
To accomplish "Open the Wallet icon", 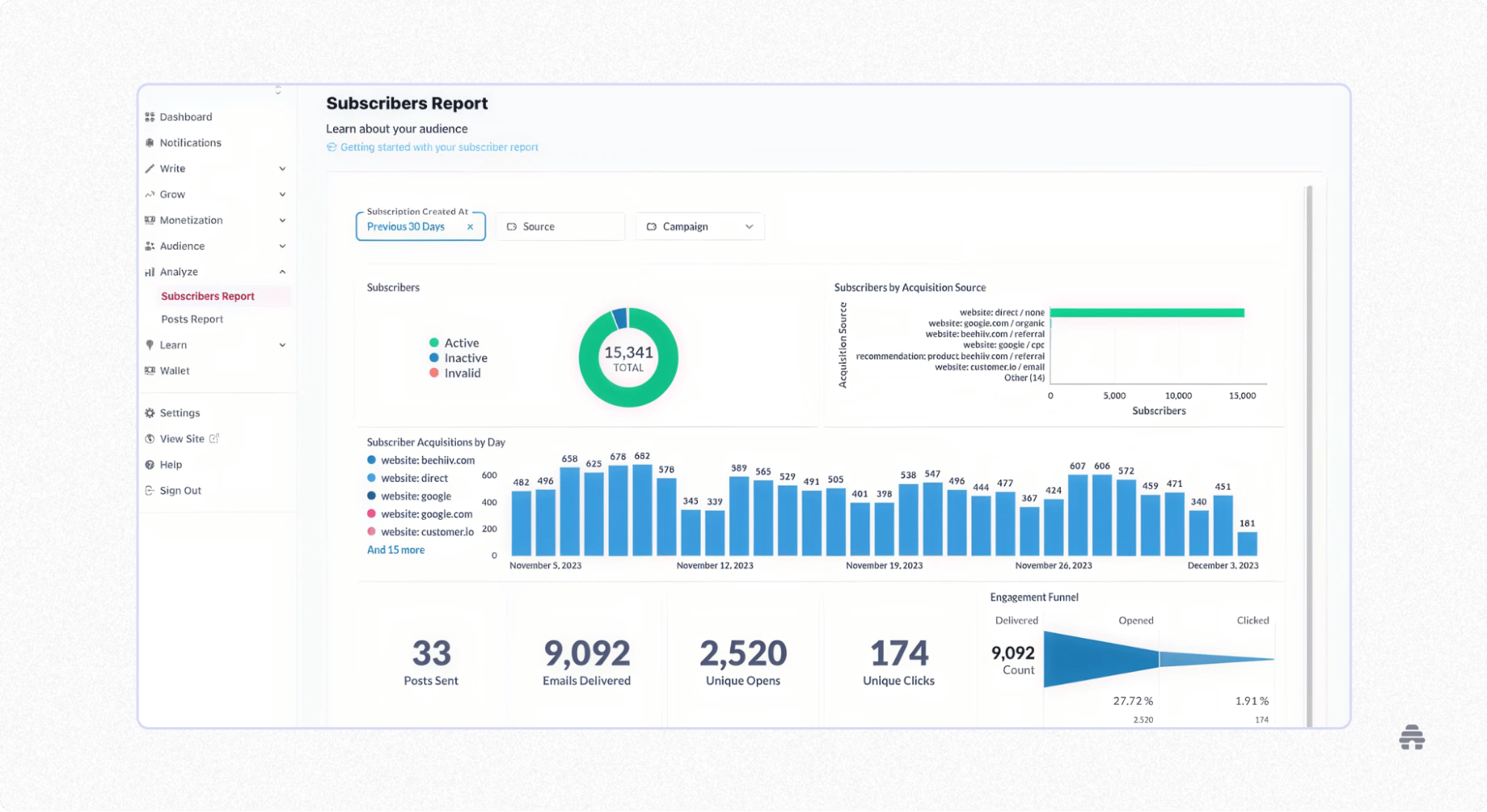I will coord(150,370).
